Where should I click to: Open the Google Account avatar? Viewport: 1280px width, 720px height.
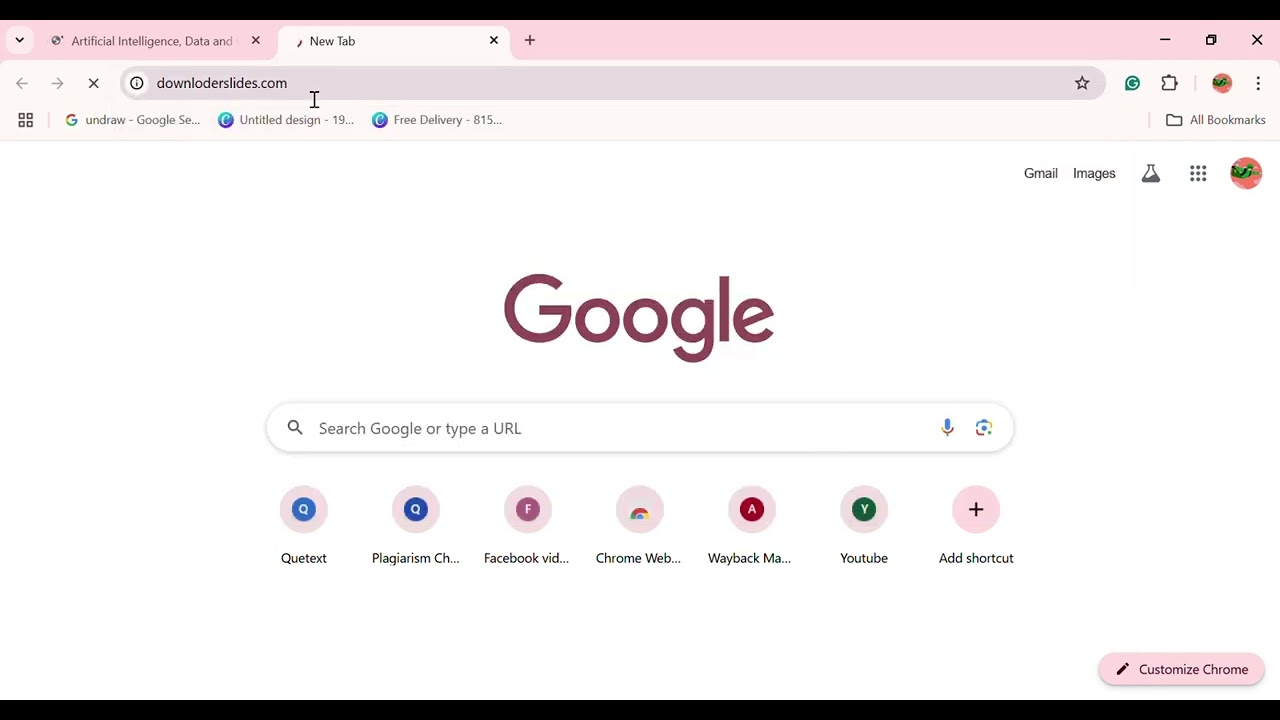click(x=1246, y=174)
